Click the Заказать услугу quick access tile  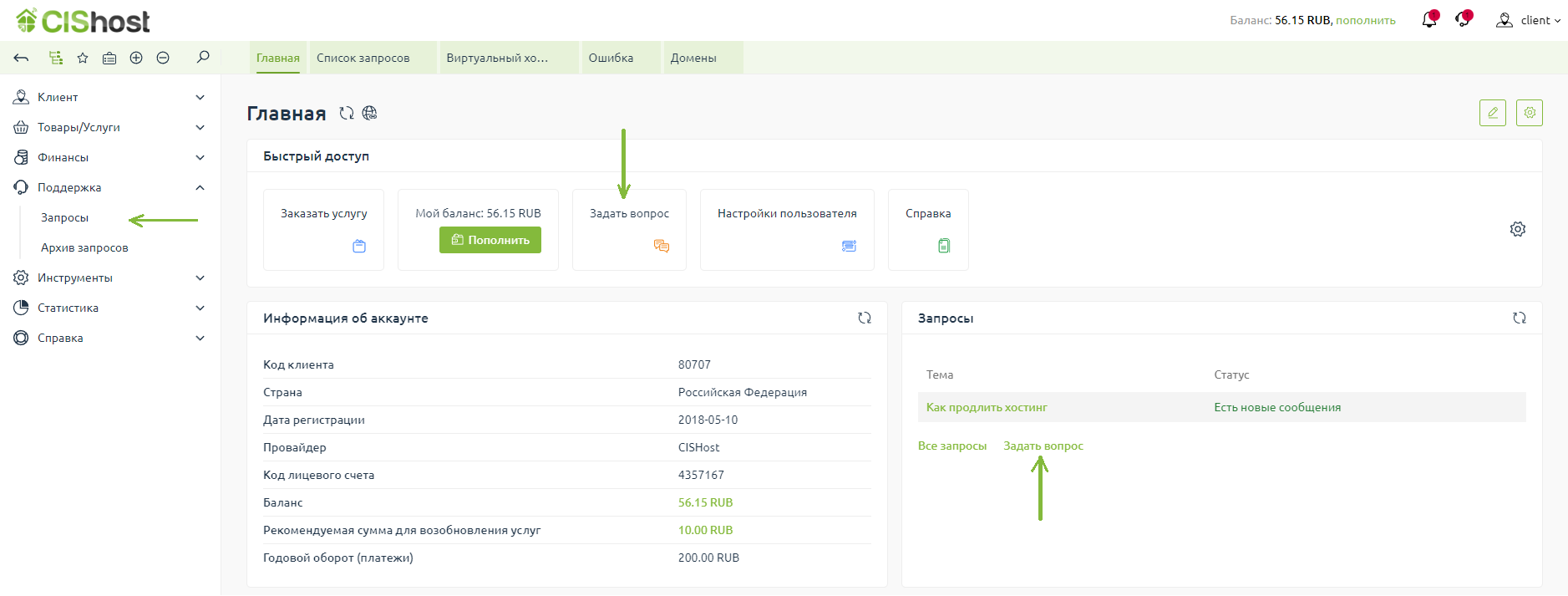click(323, 229)
